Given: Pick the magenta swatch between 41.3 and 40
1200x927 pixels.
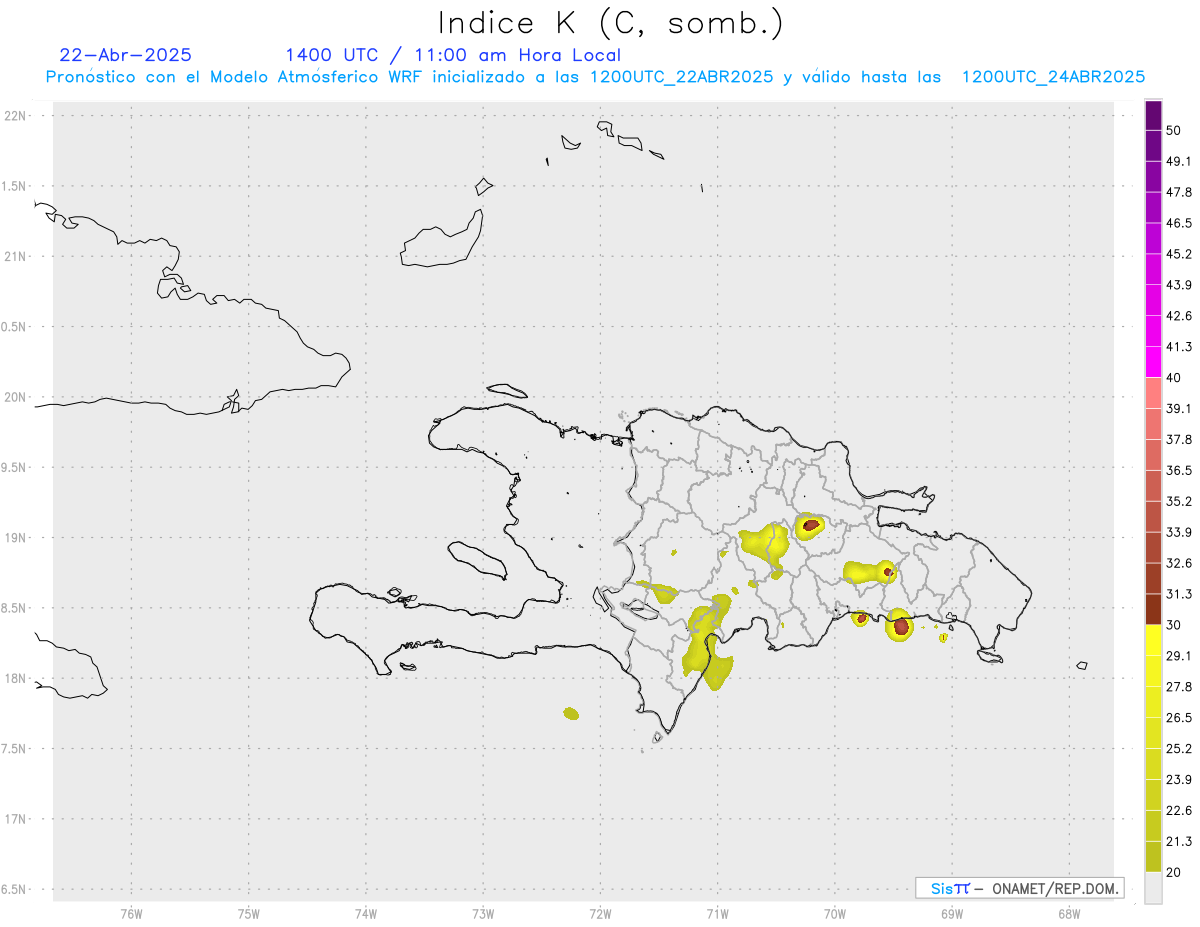Looking at the screenshot, I should coord(1153,362).
